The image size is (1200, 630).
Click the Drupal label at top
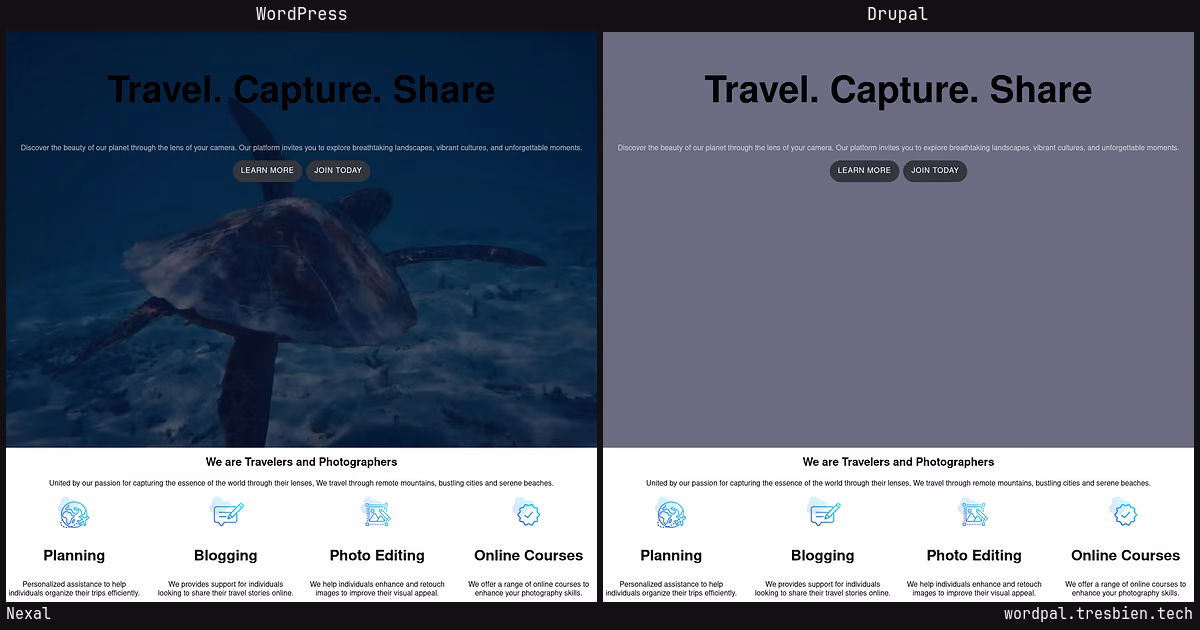coord(898,14)
